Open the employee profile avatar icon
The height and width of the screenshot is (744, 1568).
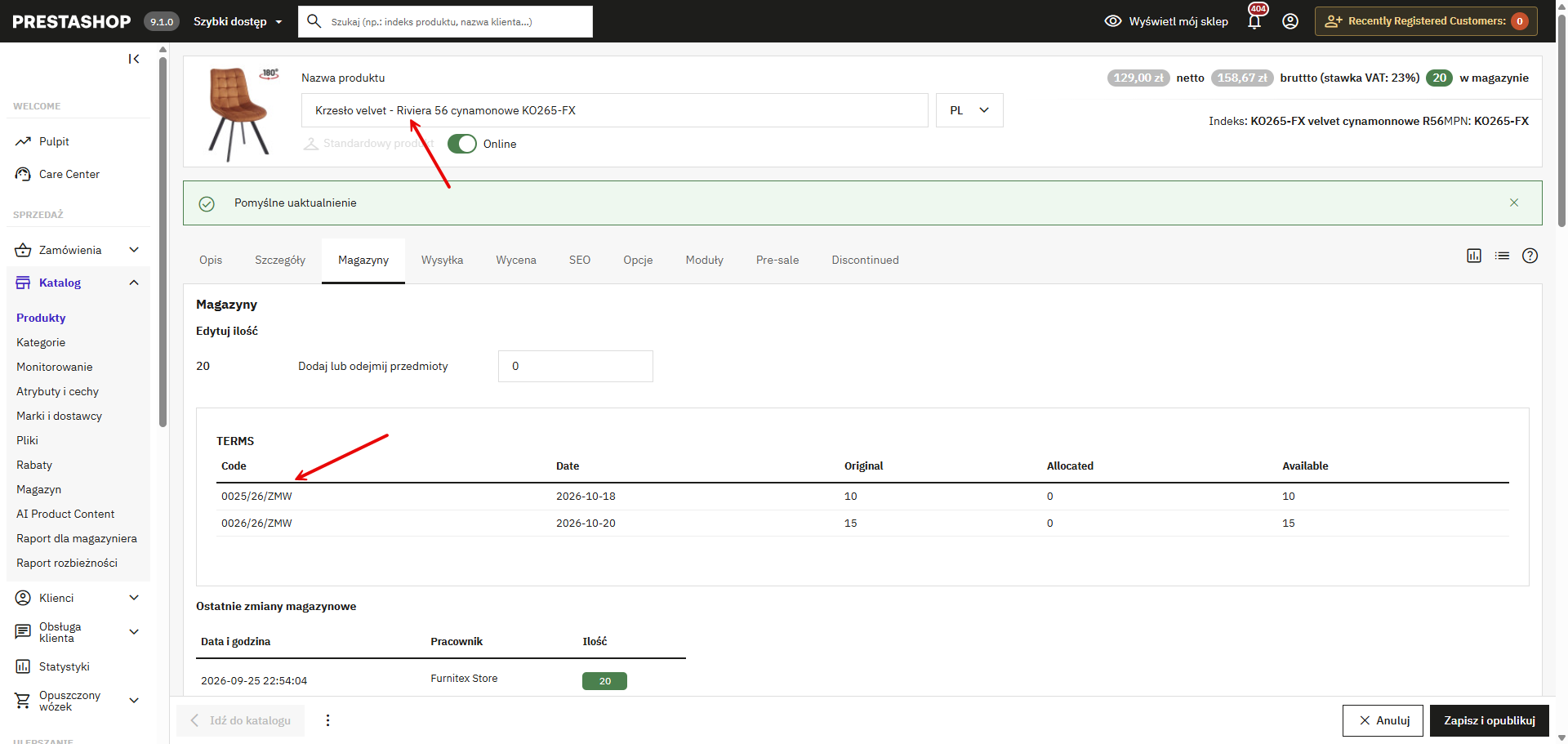(x=1290, y=21)
